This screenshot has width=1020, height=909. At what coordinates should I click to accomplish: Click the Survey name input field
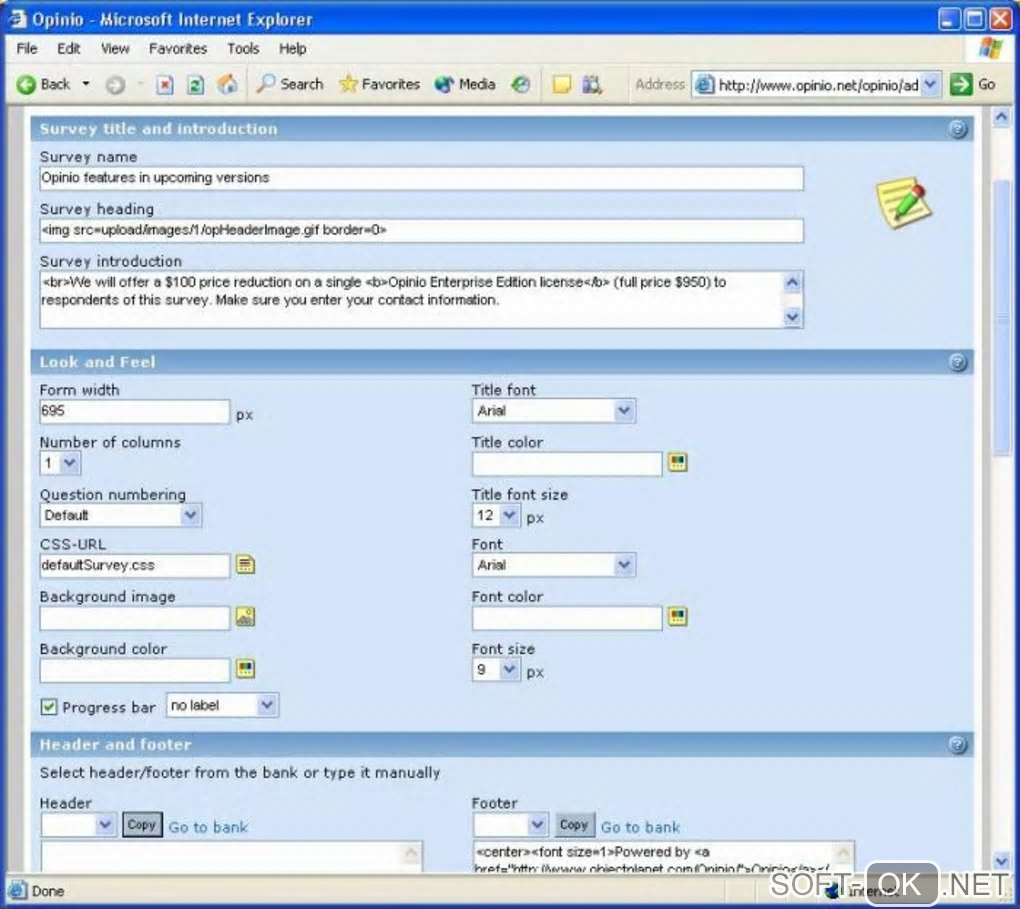tap(422, 178)
